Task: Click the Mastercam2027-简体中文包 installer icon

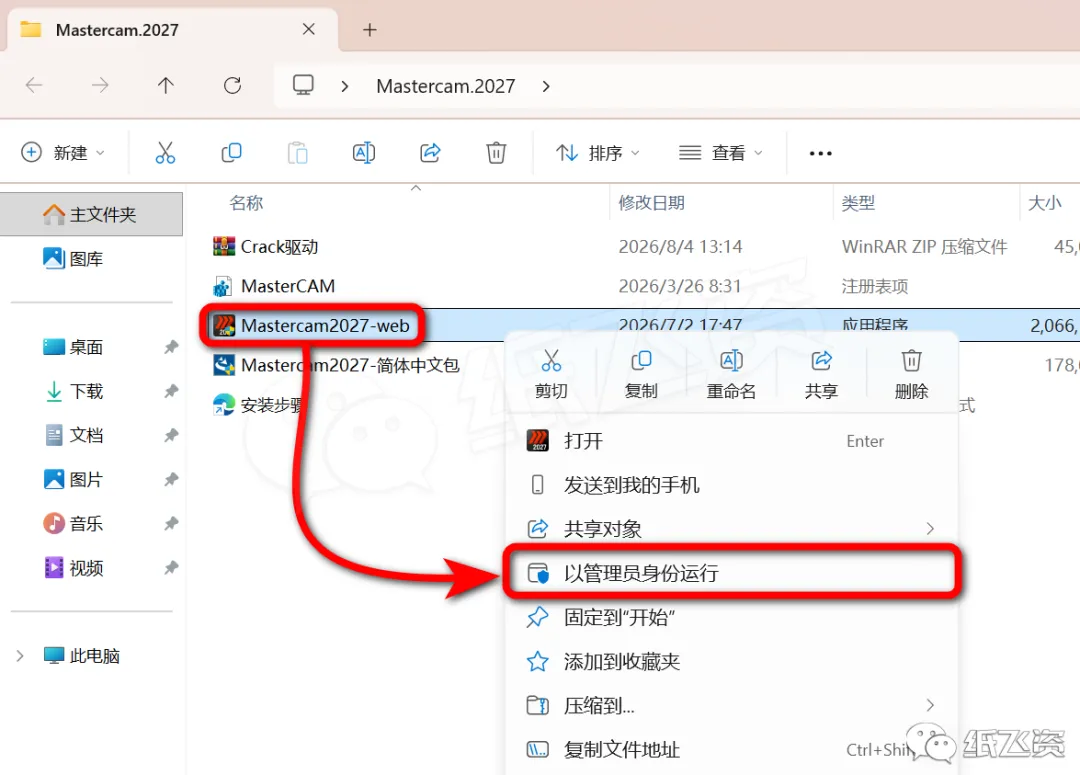Action: (224, 364)
